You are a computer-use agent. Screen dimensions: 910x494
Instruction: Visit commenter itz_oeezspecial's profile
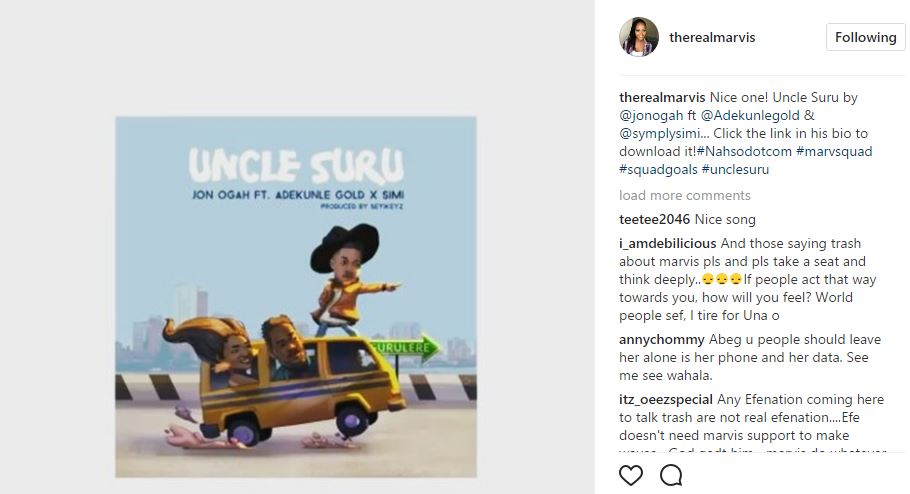[666, 399]
